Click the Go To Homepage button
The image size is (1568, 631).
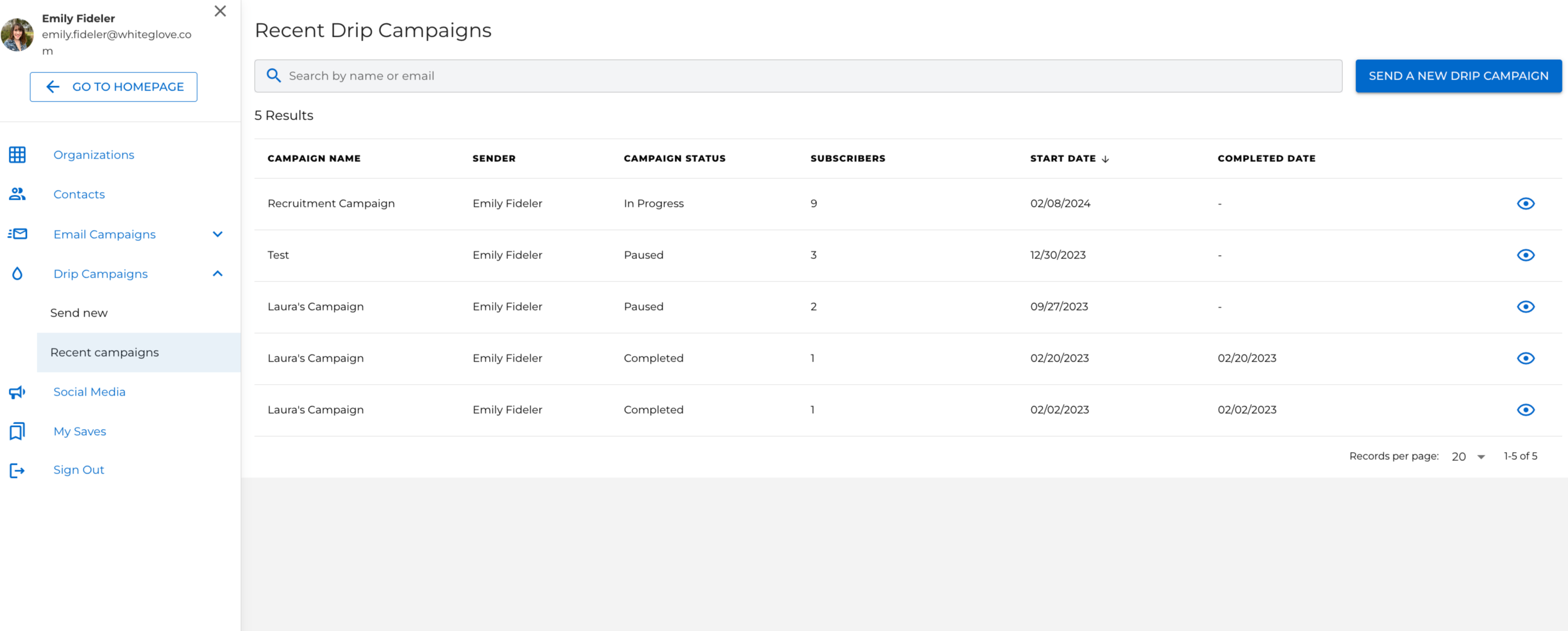113,86
